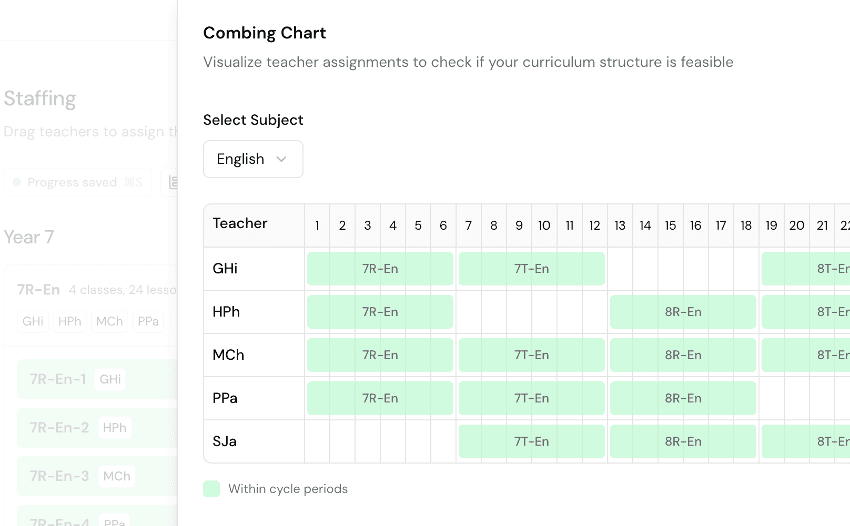Select GHi's 7R-En block
850x526 pixels.
[380, 269]
